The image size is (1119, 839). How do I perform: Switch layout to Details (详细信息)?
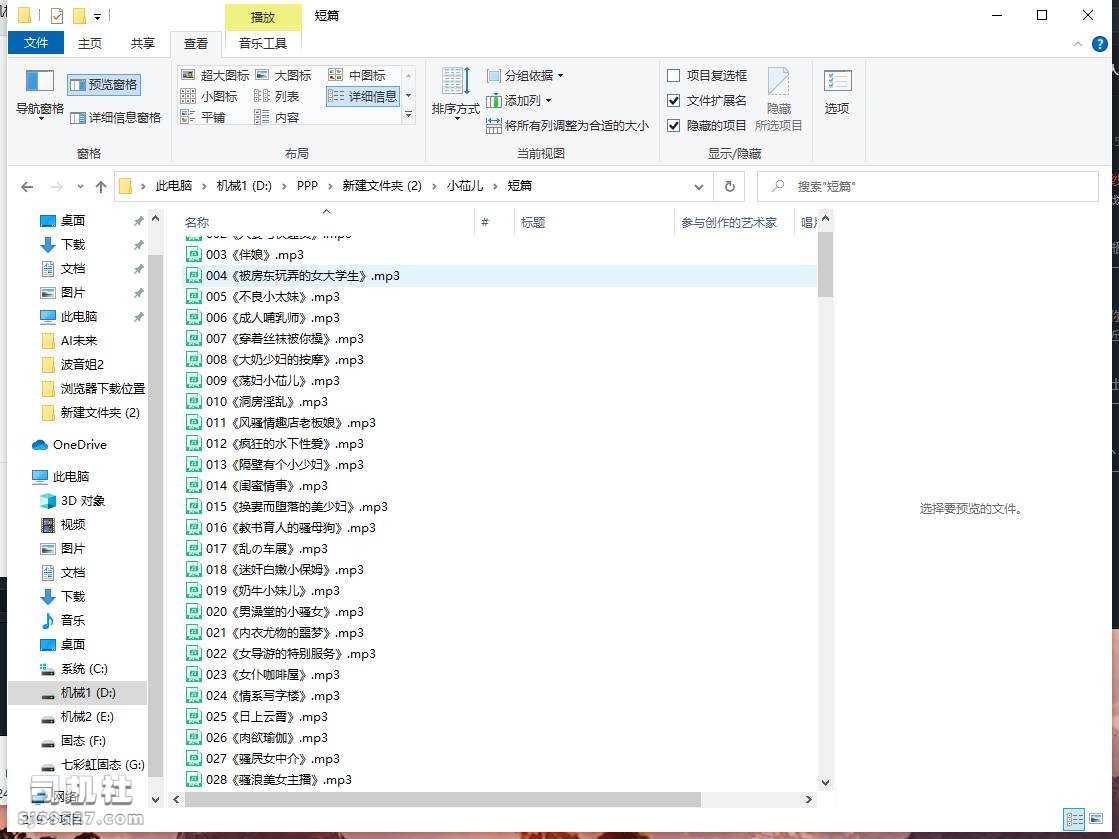363,96
